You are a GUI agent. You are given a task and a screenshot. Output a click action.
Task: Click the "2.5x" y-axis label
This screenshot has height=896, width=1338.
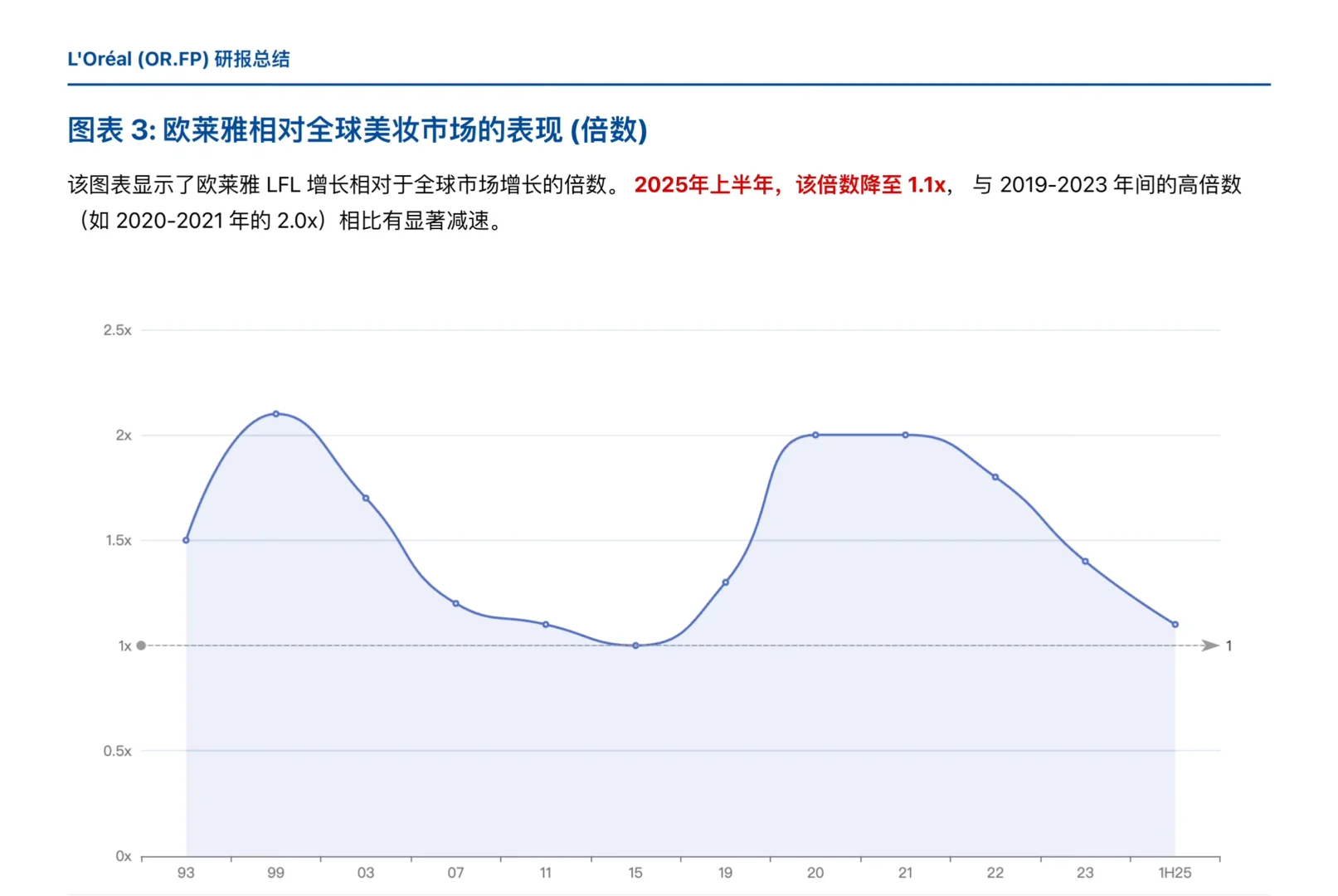(x=117, y=330)
